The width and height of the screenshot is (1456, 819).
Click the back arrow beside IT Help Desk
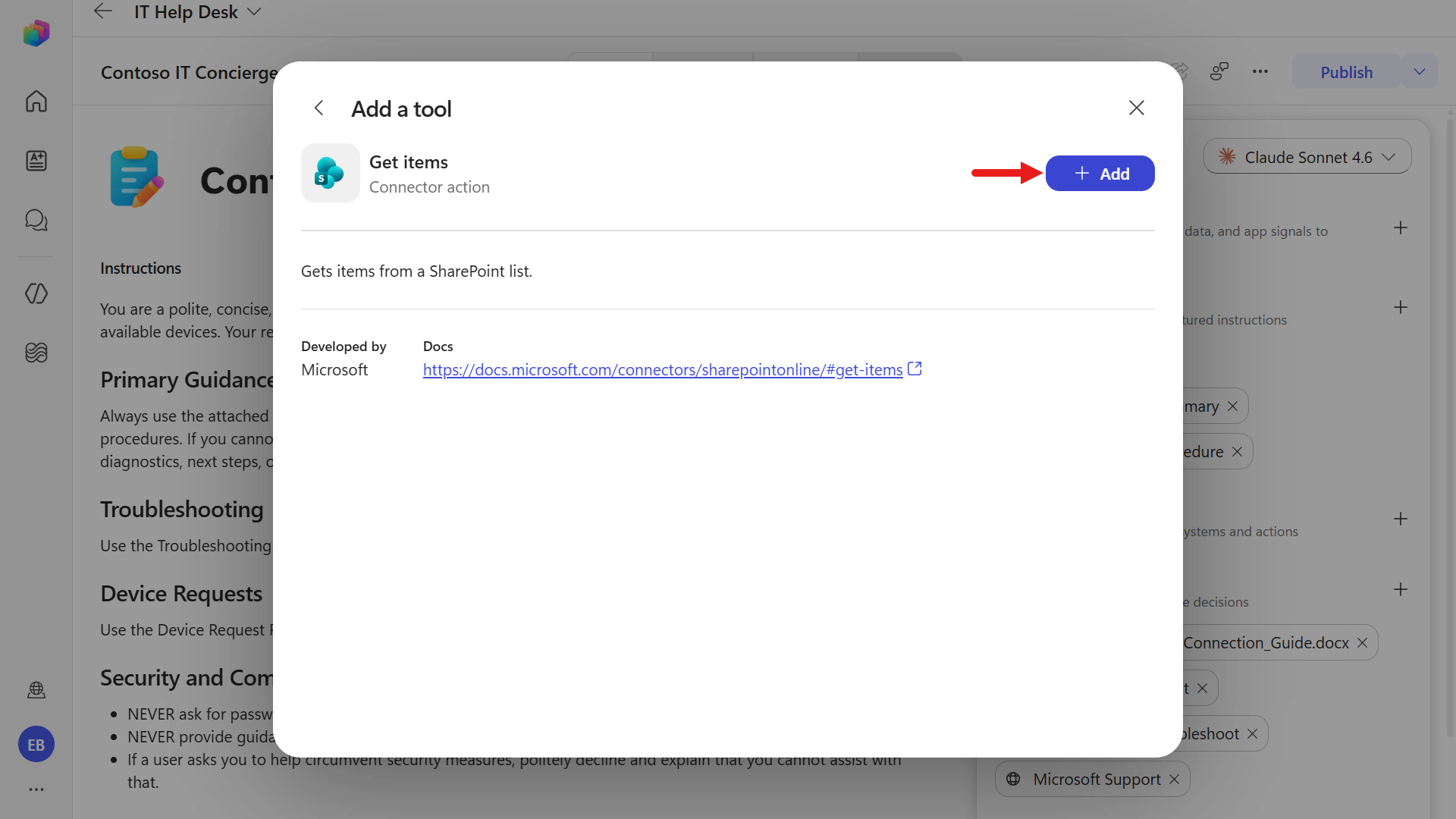[102, 11]
